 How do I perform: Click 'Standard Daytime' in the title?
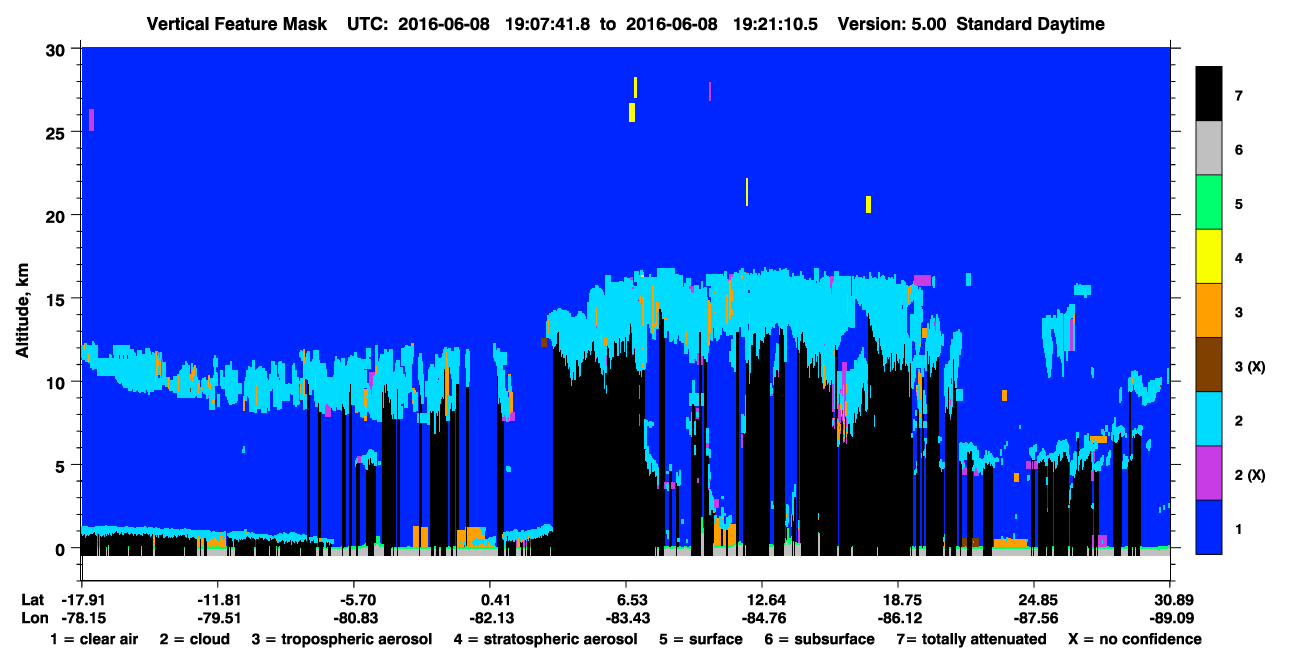click(x=1031, y=24)
